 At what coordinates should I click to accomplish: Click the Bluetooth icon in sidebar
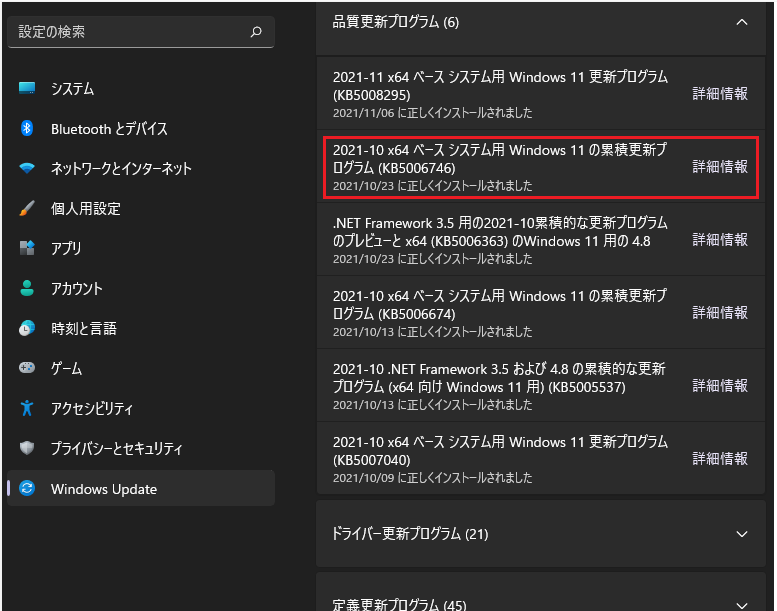click(x=27, y=128)
